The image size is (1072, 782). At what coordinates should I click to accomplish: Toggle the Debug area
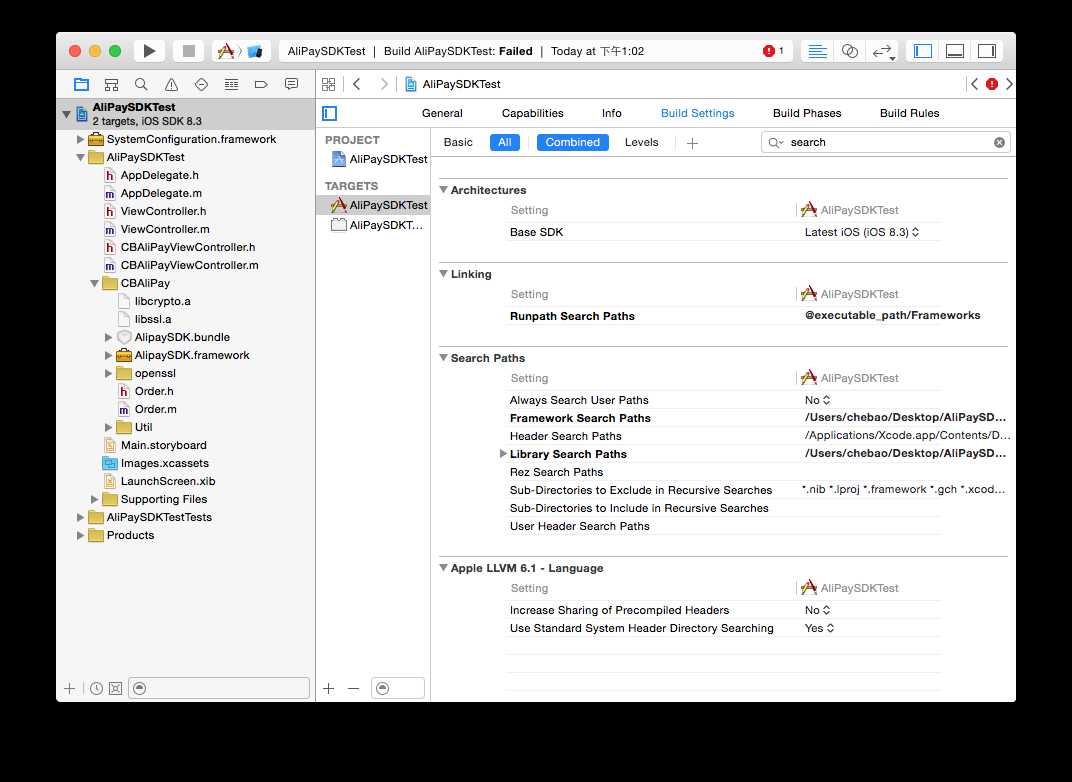[x=955, y=51]
